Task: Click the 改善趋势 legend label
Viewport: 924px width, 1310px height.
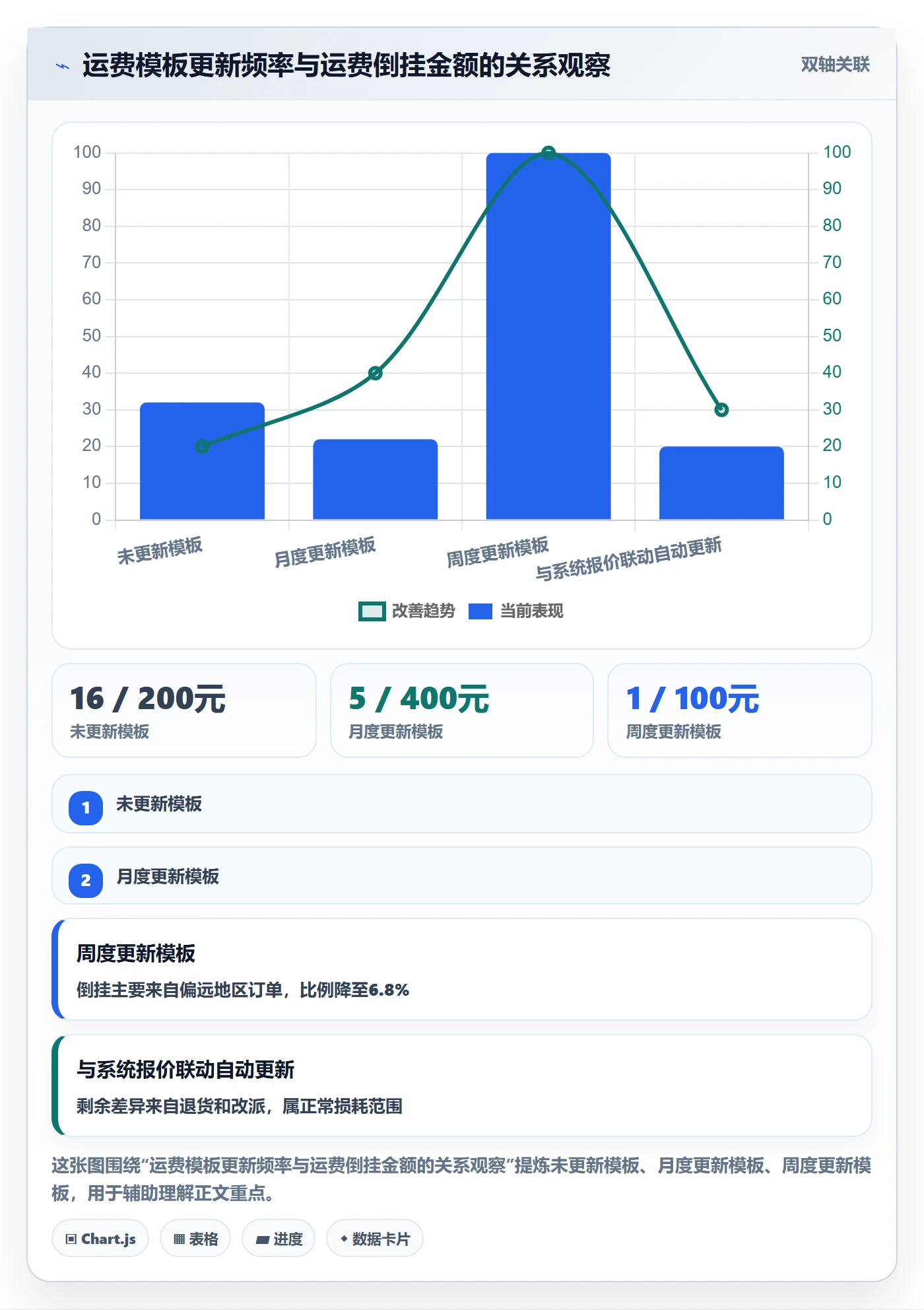Action: (x=424, y=611)
